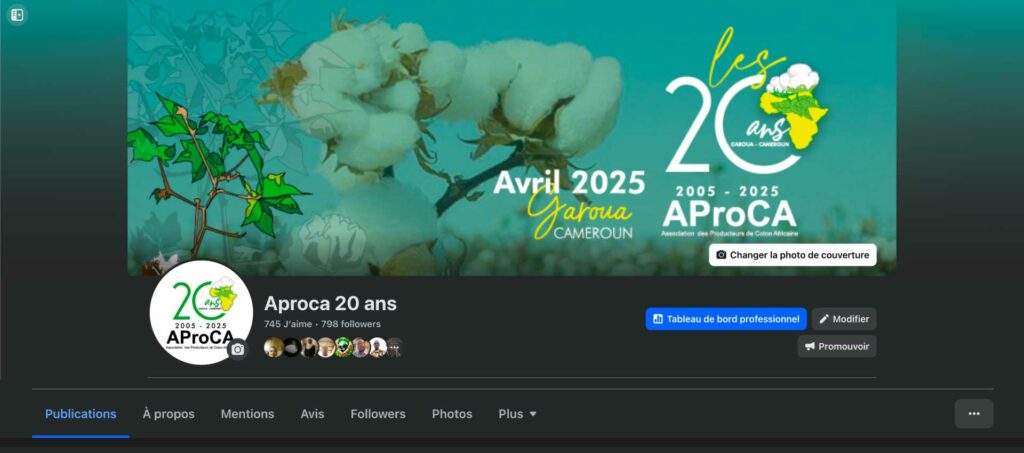Select the Avis tab

click(x=312, y=414)
